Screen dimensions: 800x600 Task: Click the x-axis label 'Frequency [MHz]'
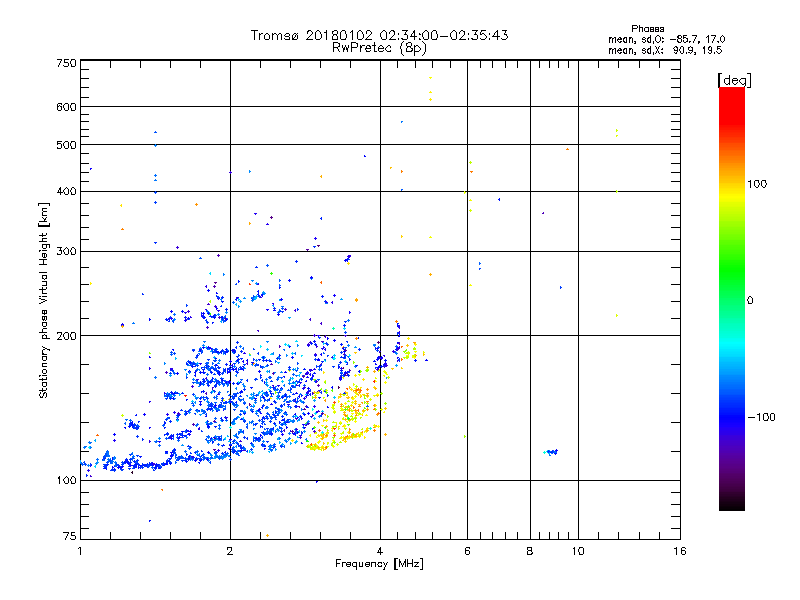pos(379,564)
